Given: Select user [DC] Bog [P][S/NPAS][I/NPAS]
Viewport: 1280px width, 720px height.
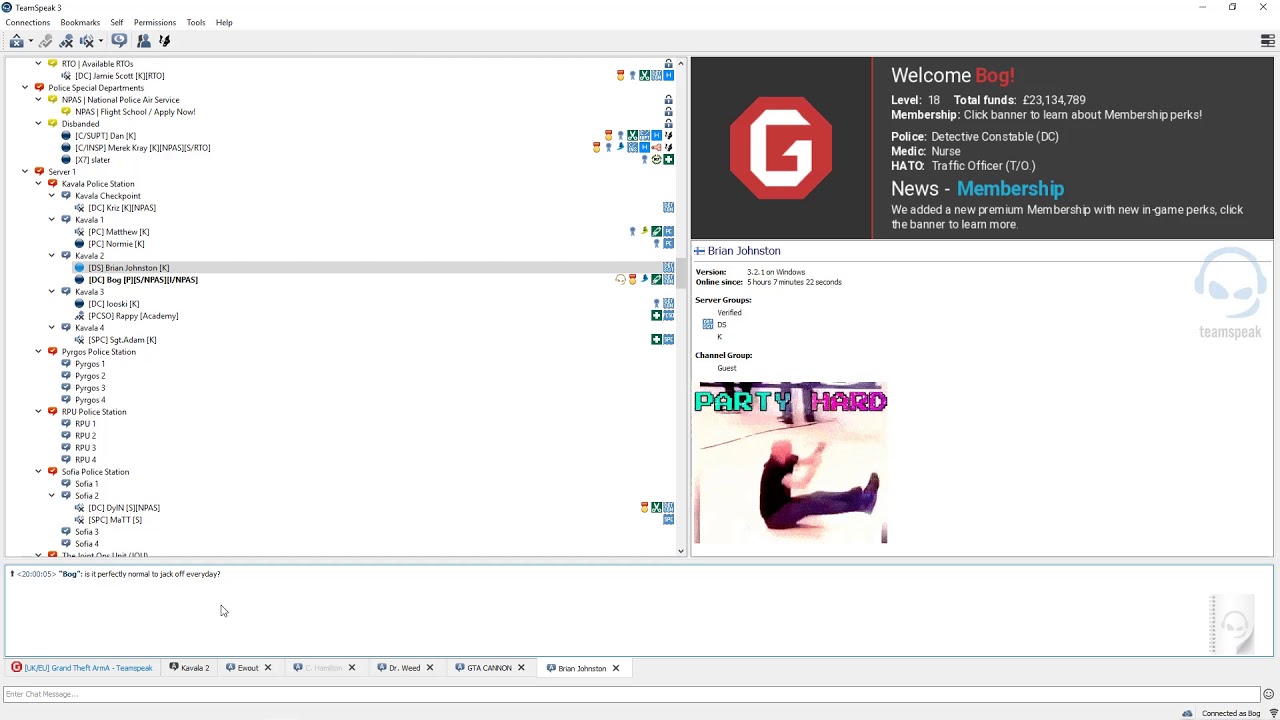Looking at the screenshot, I should pos(143,280).
